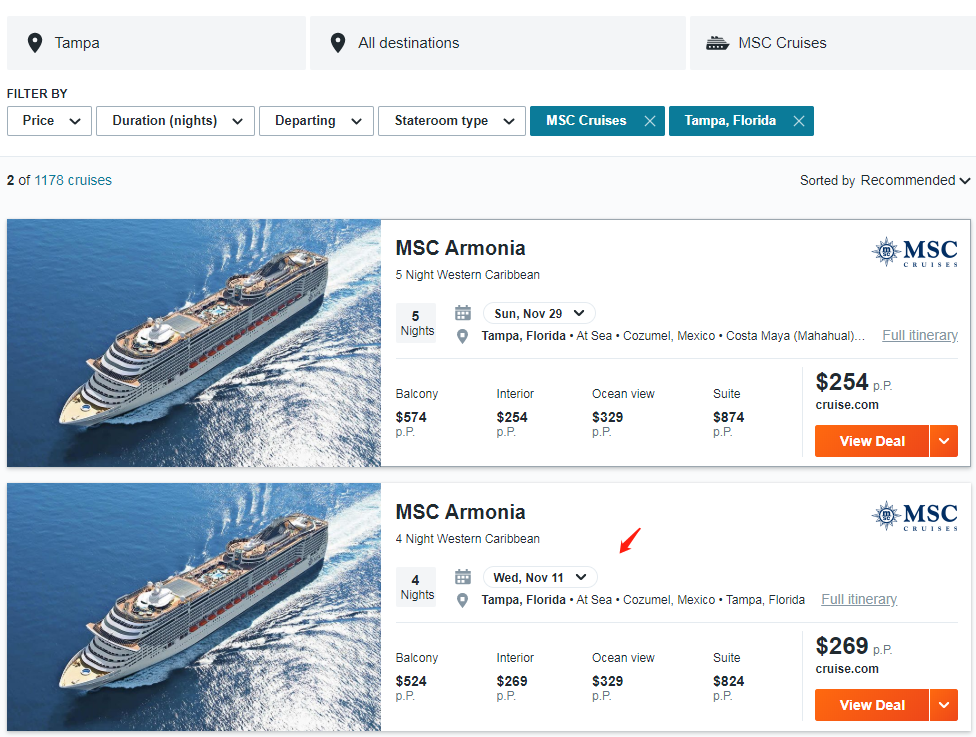This screenshot has width=976, height=737.
Task: Open Full itinerary for the 4 Night cruise
Action: (x=859, y=599)
